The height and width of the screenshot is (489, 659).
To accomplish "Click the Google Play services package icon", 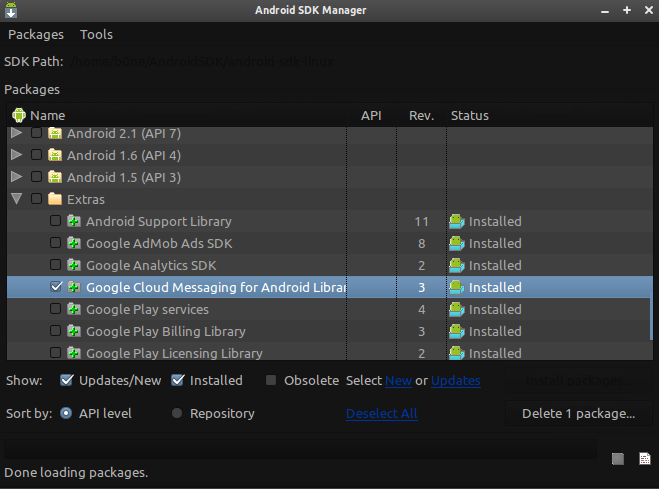I will click(x=74, y=309).
